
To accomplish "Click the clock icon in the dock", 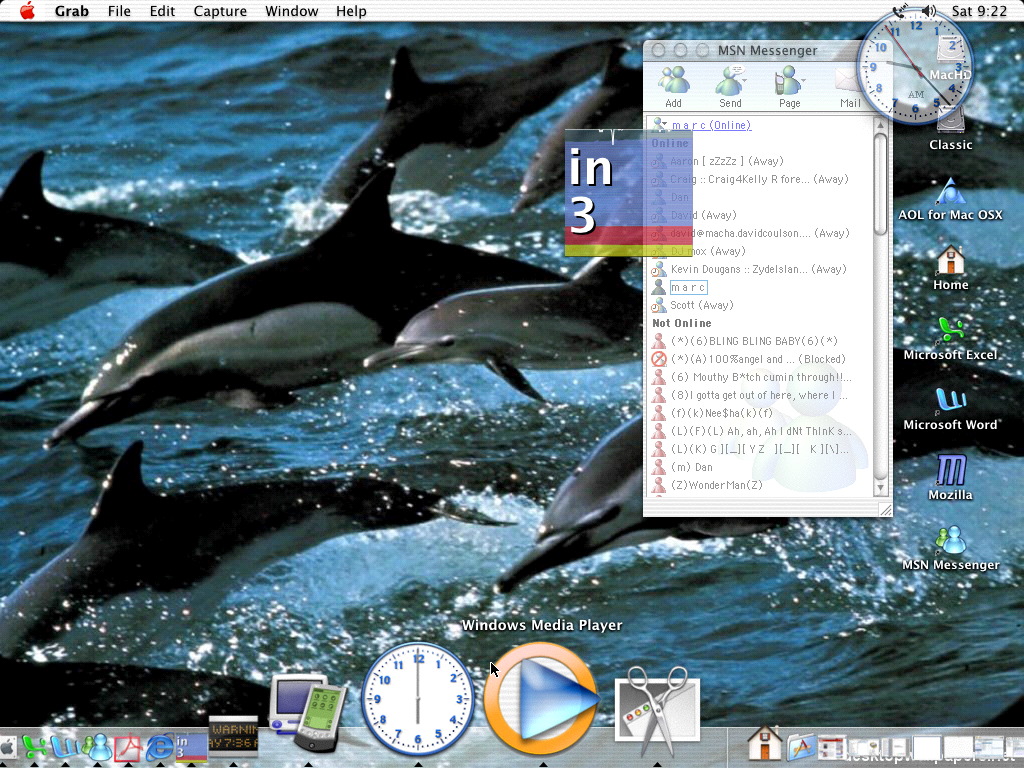I will click(417, 698).
